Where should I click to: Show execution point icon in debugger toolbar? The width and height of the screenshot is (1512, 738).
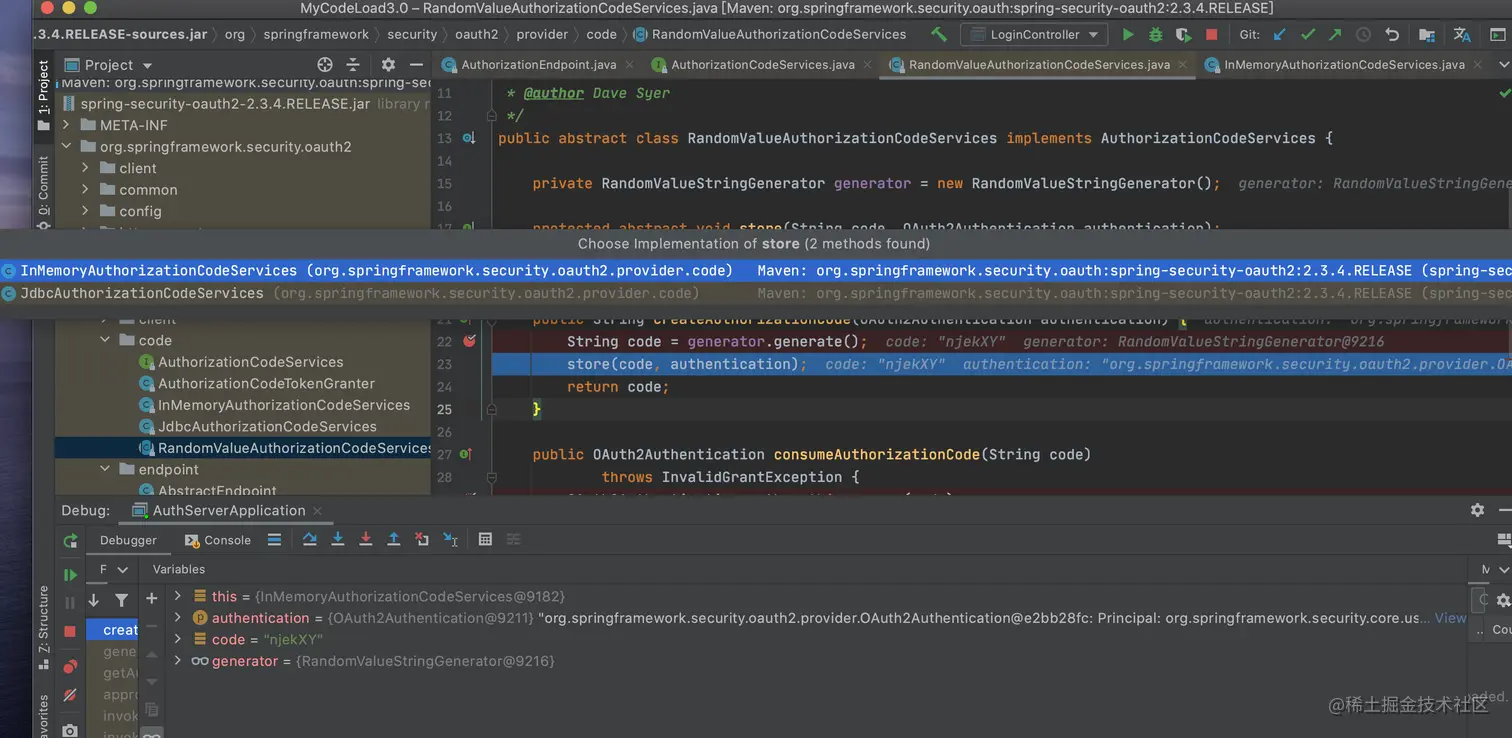pos(274,540)
